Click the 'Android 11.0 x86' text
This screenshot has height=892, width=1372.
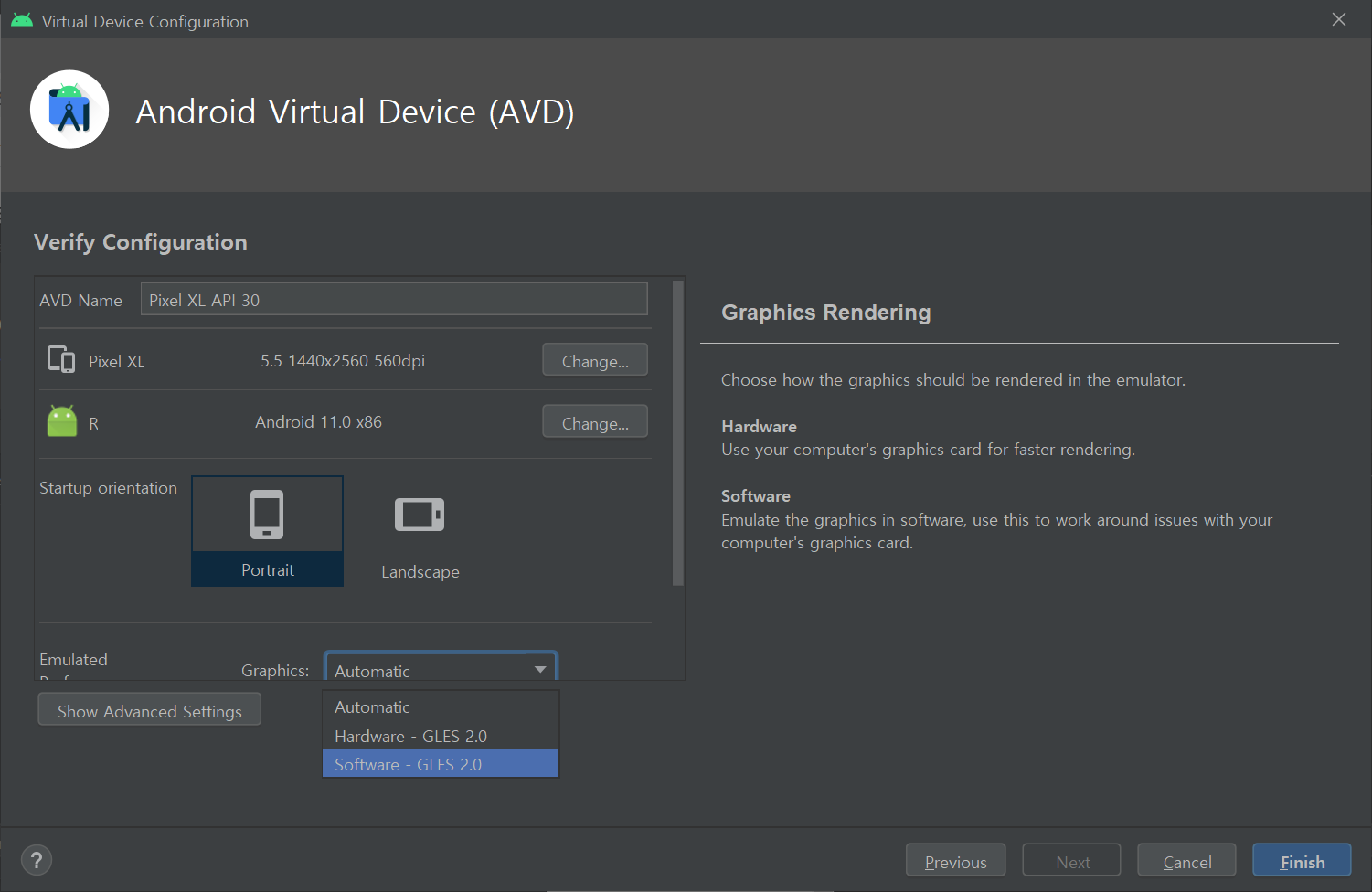[x=318, y=422]
